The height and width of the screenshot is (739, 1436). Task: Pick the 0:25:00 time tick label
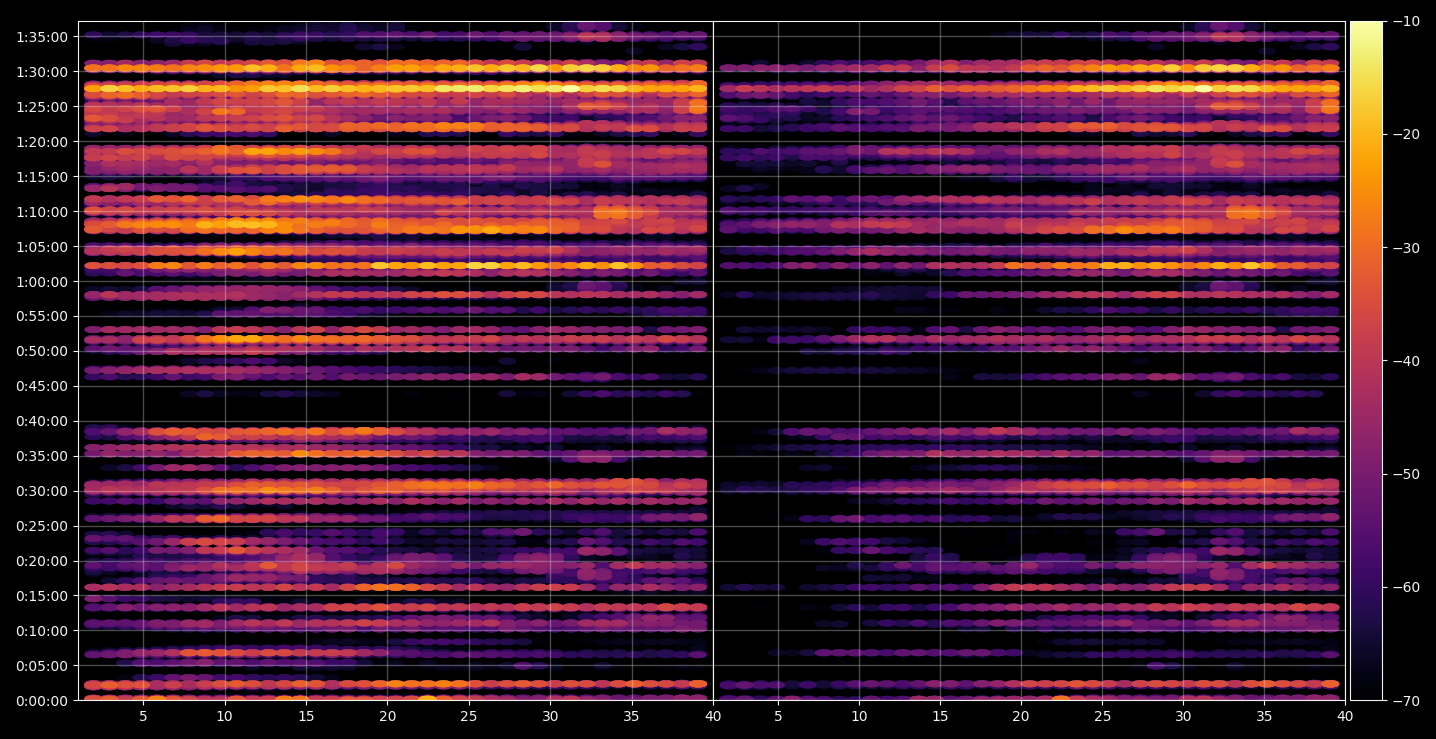click(x=42, y=526)
